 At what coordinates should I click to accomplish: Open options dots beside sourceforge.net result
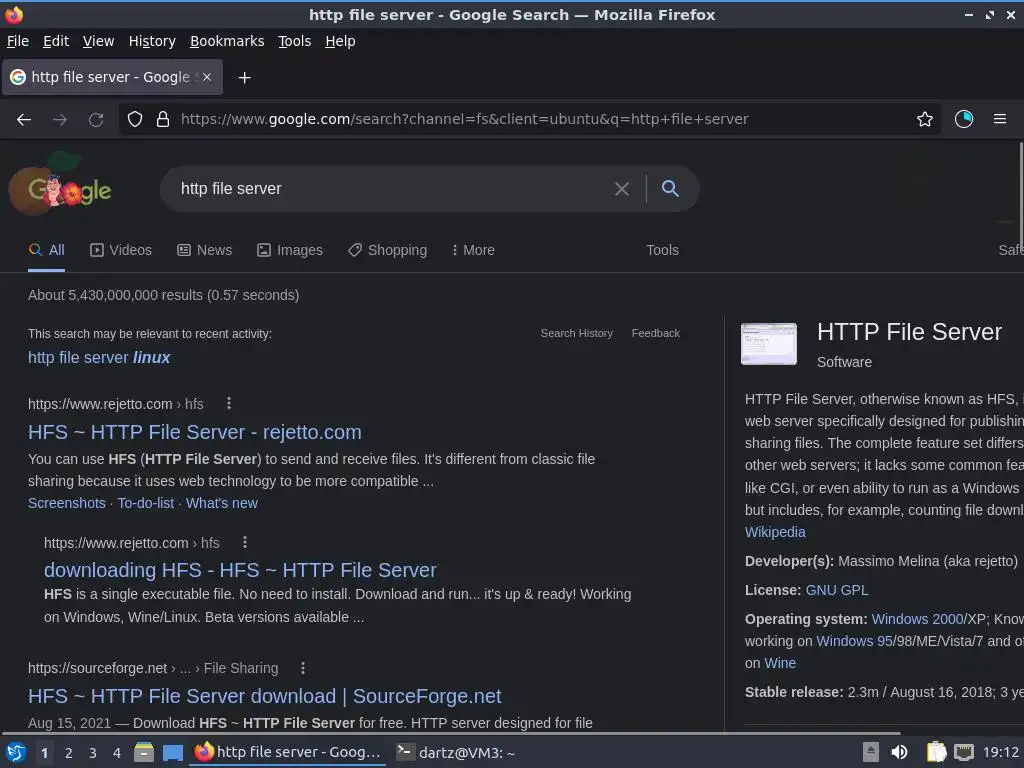(302, 668)
